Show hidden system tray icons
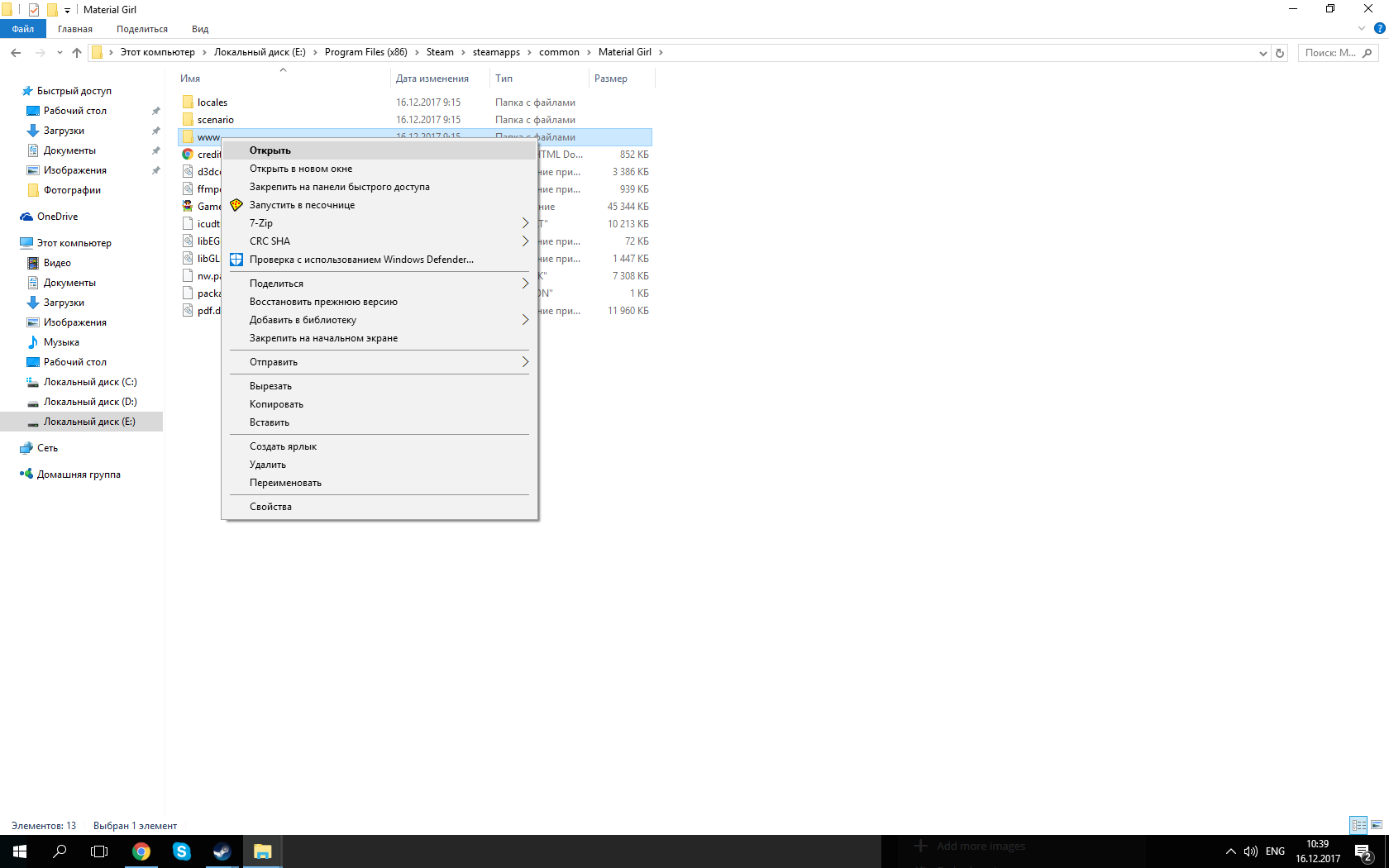Viewport: 1389px width, 868px height. [1230, 851]
